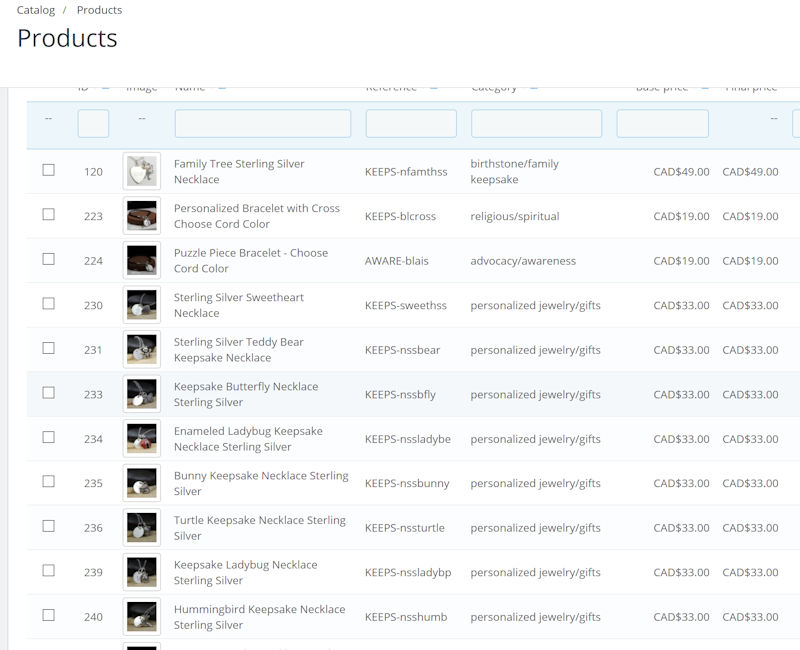Screen dimensions: 800x650
Task: Click category religious/spiritual
Action: 515,216
